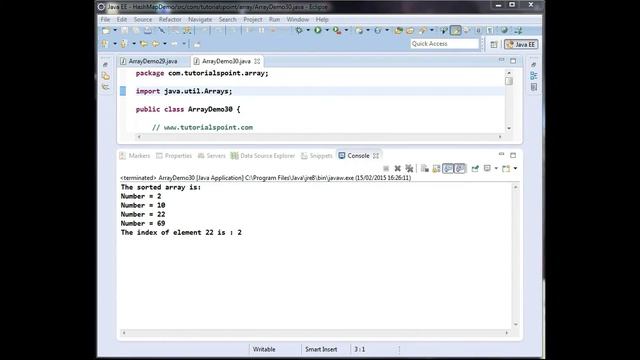Image resolution: width=640 pixels, height=360 pixels.
Task: Click the Restore icon atop left sidebar
Action: click(105, 65)
